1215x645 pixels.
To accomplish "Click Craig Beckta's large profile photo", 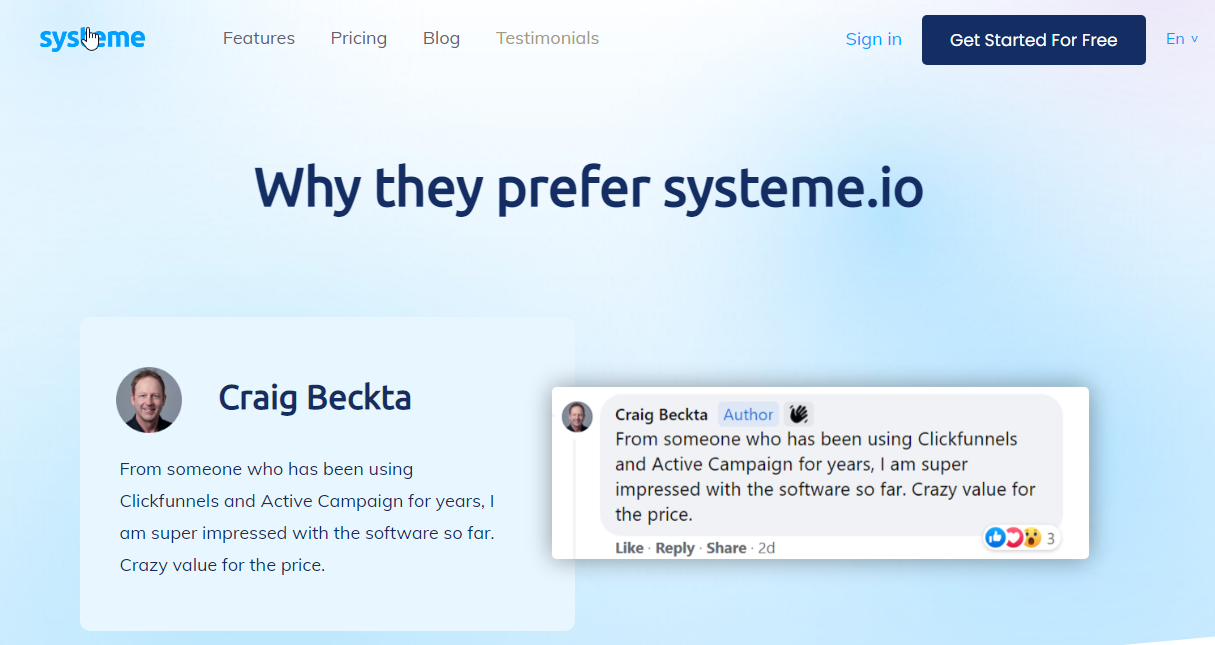I will click(x=149, y=400).
